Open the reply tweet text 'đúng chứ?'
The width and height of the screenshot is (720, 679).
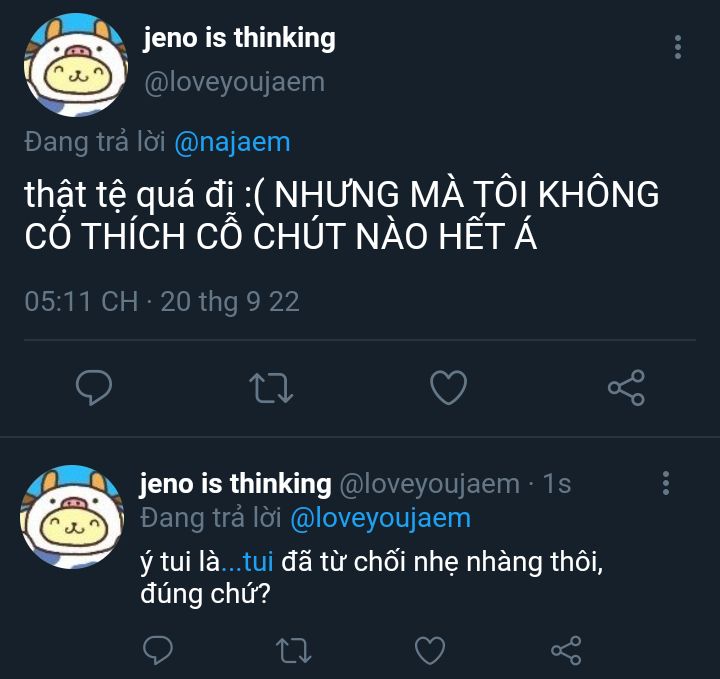[x=205, y=594]
